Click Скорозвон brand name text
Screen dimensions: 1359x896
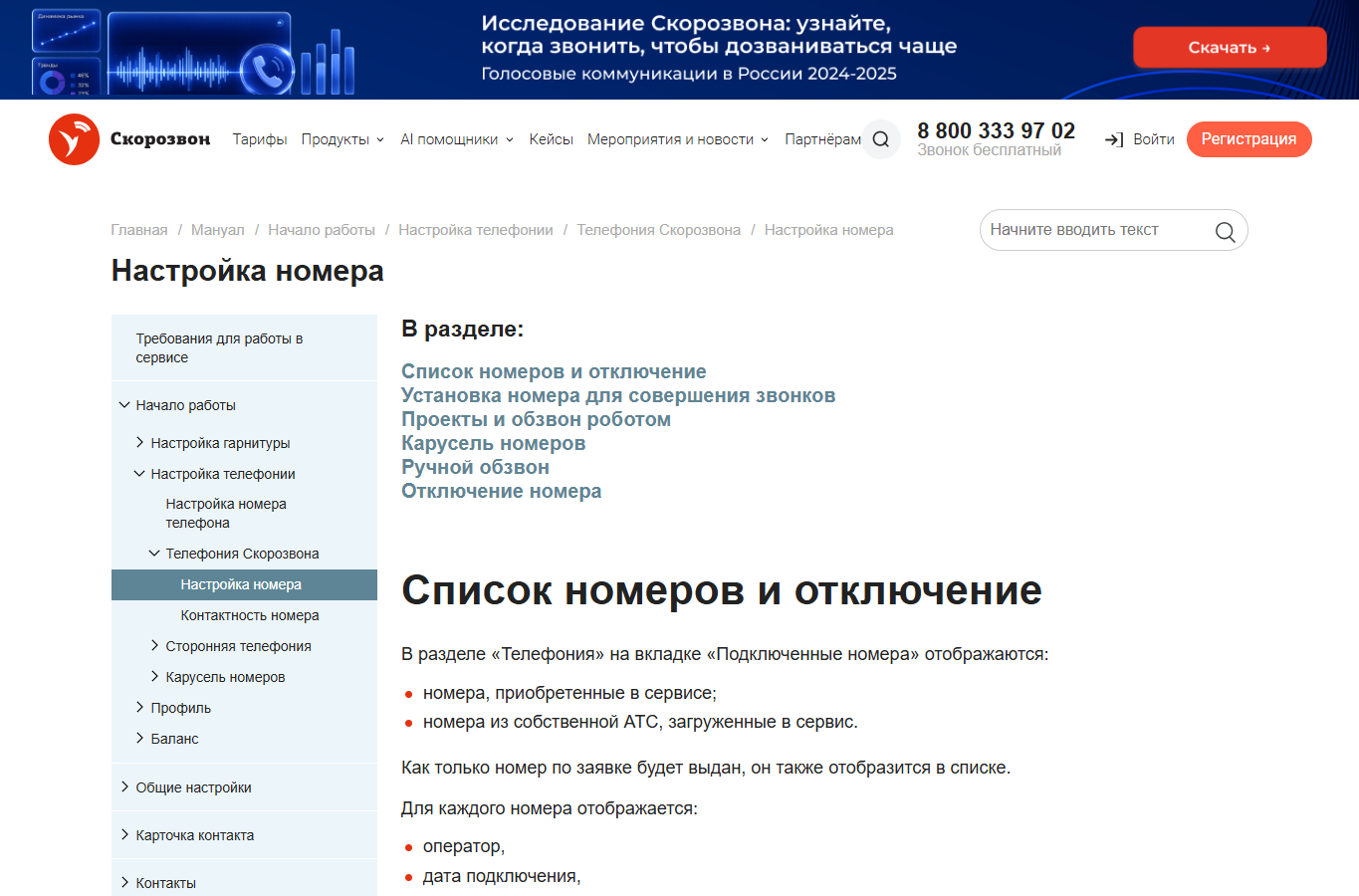[160, 139]
